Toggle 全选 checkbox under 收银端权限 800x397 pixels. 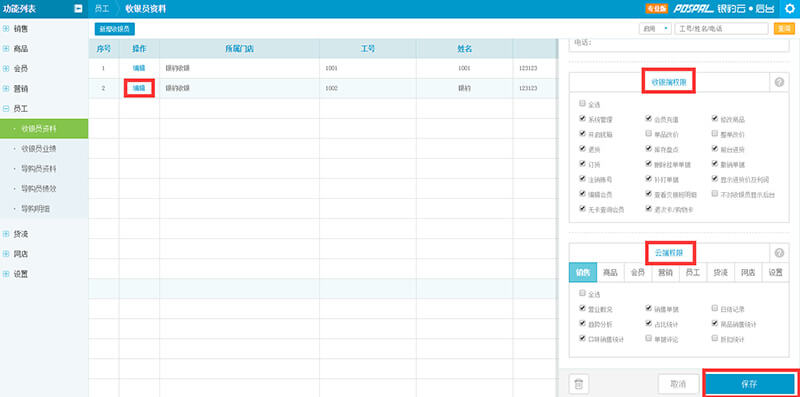(582, 104)
